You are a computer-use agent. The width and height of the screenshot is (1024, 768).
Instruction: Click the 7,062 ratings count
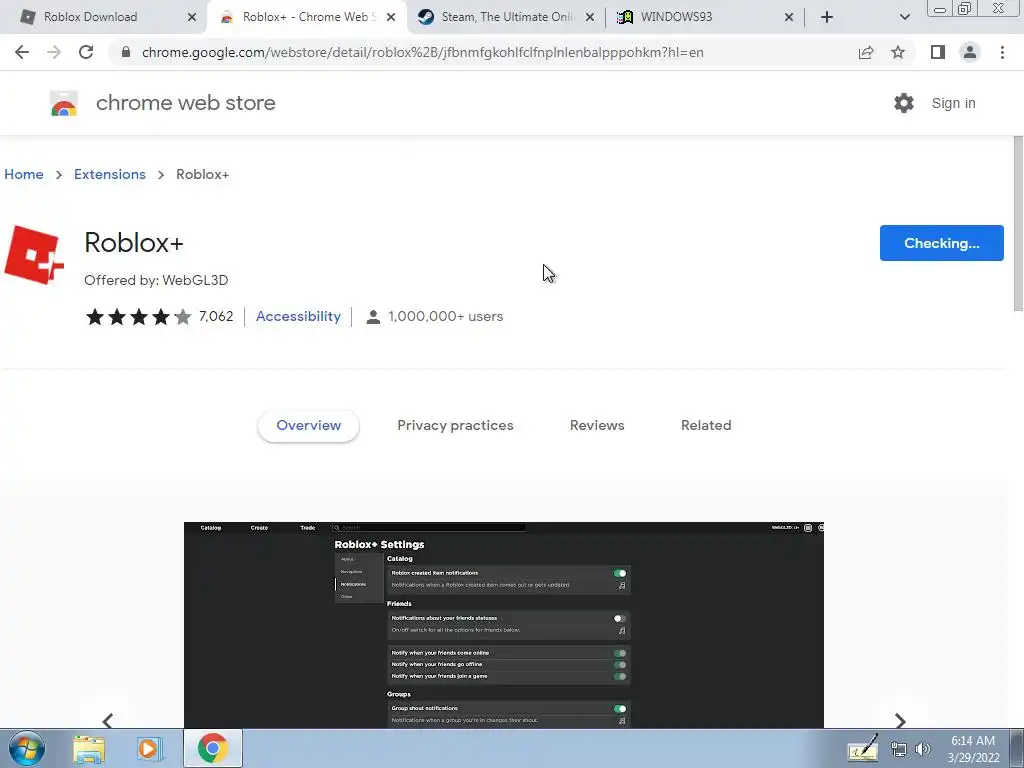pyautogui.click(x=216, y=317)
